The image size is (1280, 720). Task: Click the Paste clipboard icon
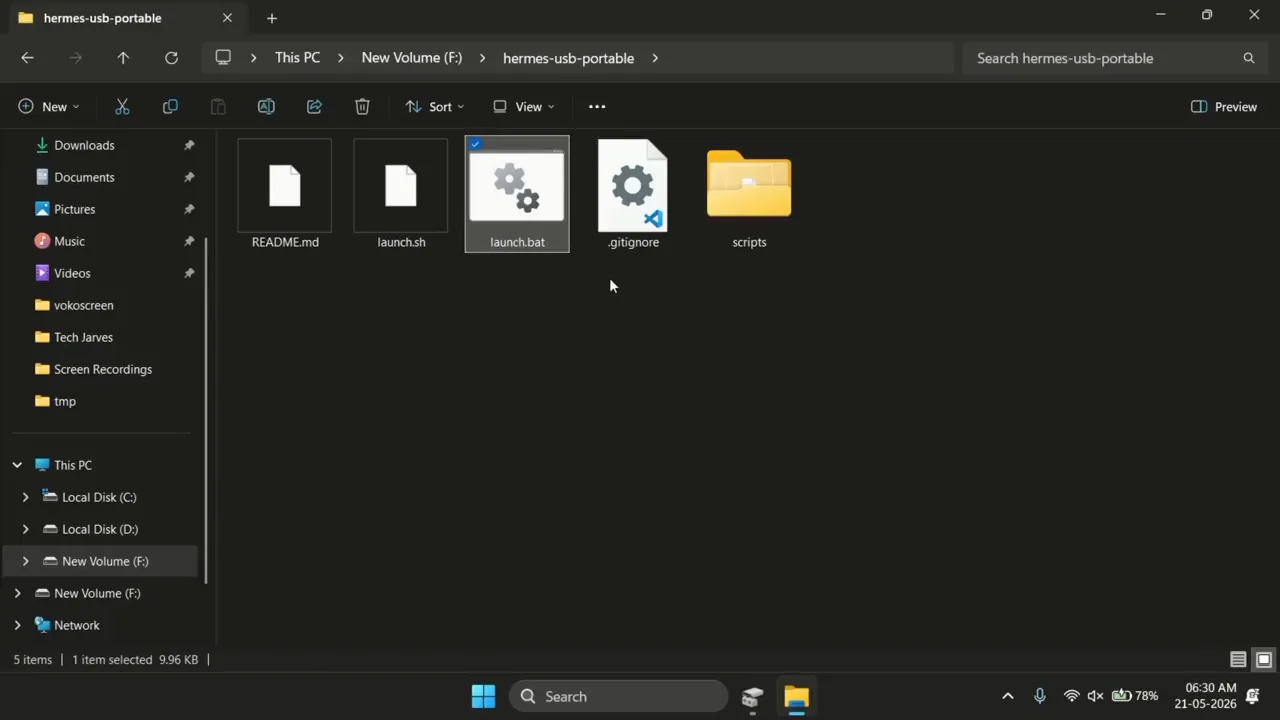click(x=218, y=107)
